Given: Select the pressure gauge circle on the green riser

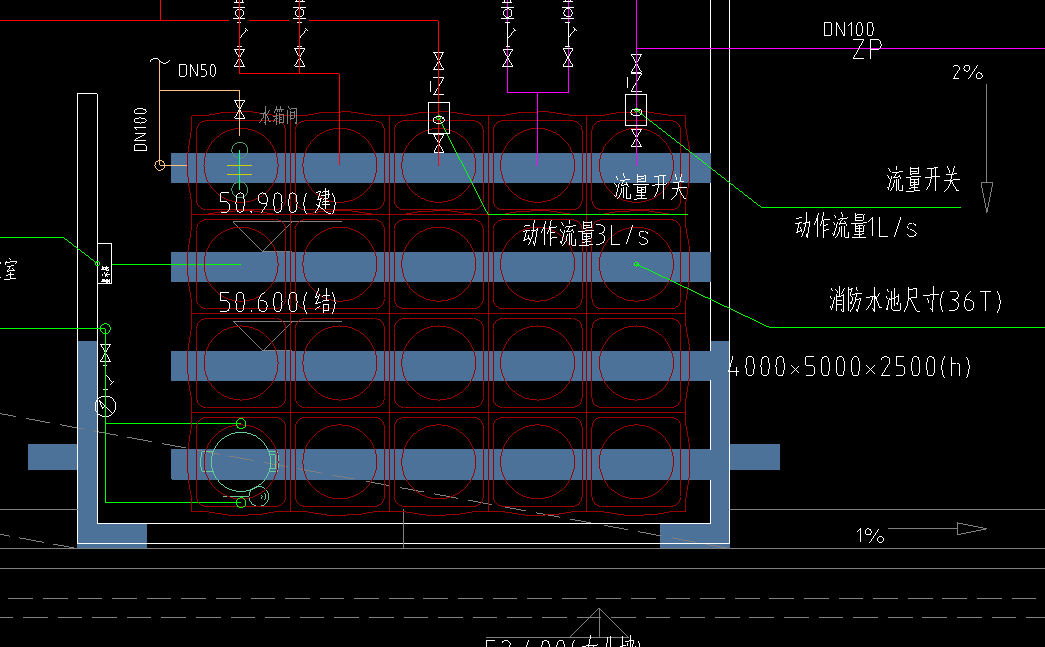Looking at the screenshot, I should pos(106,406).
